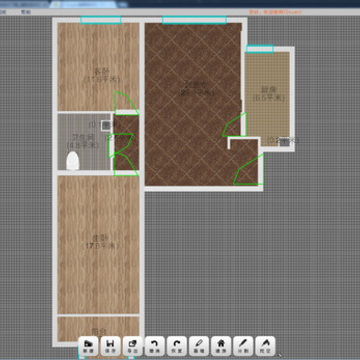Select the 画墙 pencil draw-wall tool
The image size is (360, 360).
199,346
